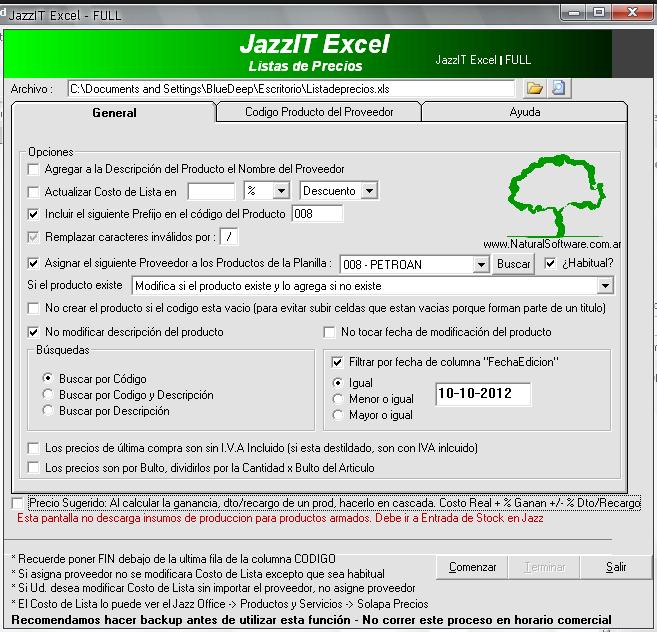Toggle Precio Sugerido cascada checkbox
The height and width of the screenshot is (632, 657).
click(x=18, y=503)
